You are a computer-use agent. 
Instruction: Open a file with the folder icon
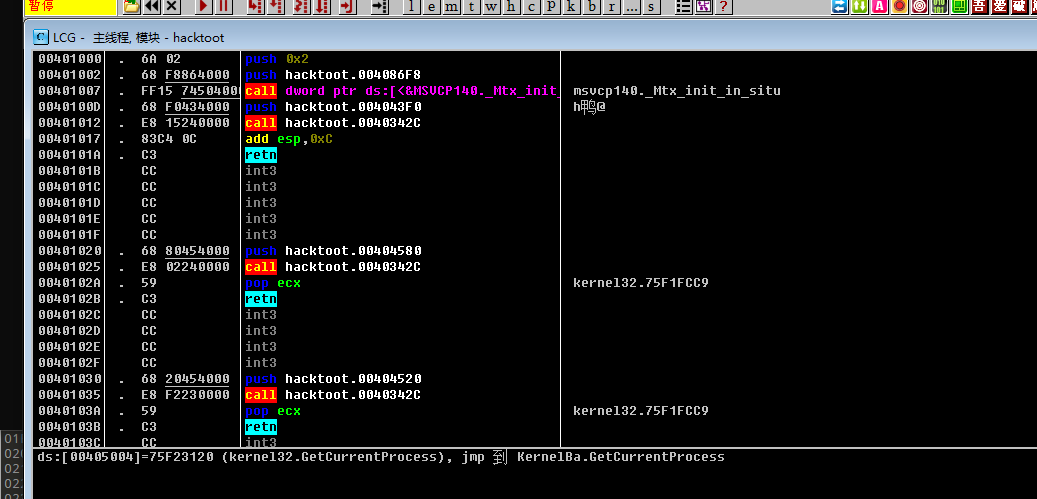click(132, 7)
